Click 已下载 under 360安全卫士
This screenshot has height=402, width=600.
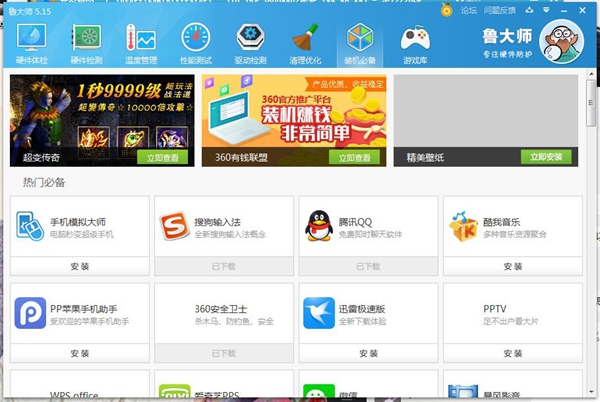[x=224, y=353]
